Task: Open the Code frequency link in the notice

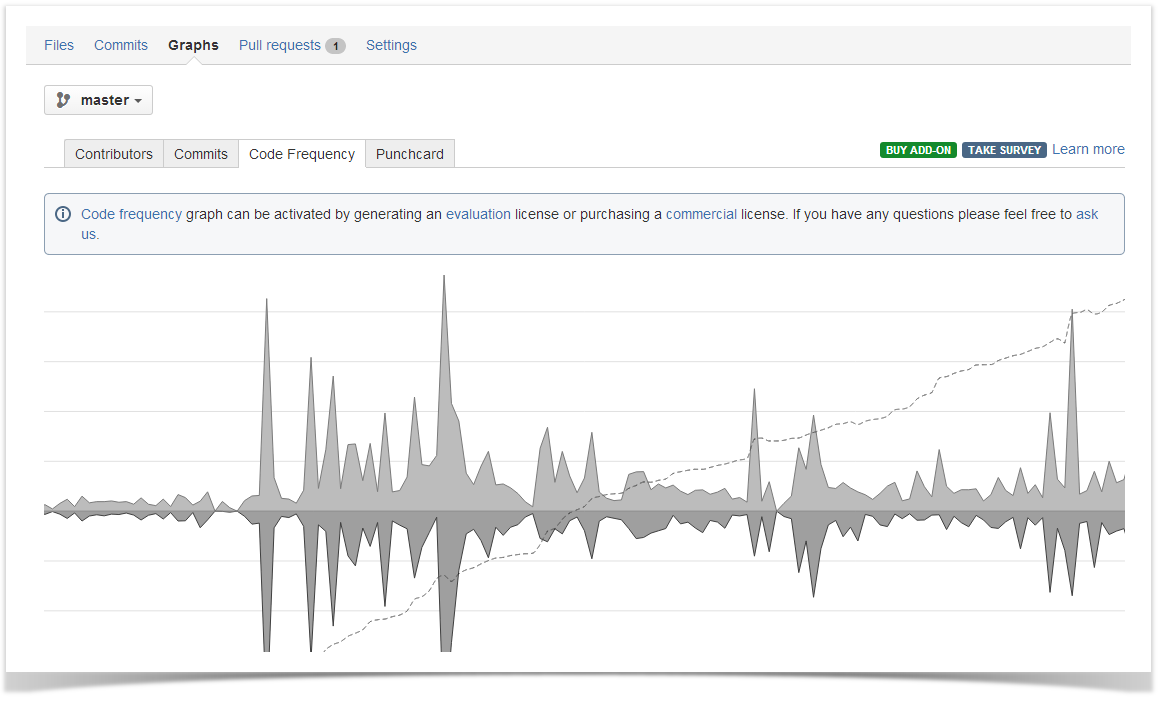Action: [x=132, y=214]
